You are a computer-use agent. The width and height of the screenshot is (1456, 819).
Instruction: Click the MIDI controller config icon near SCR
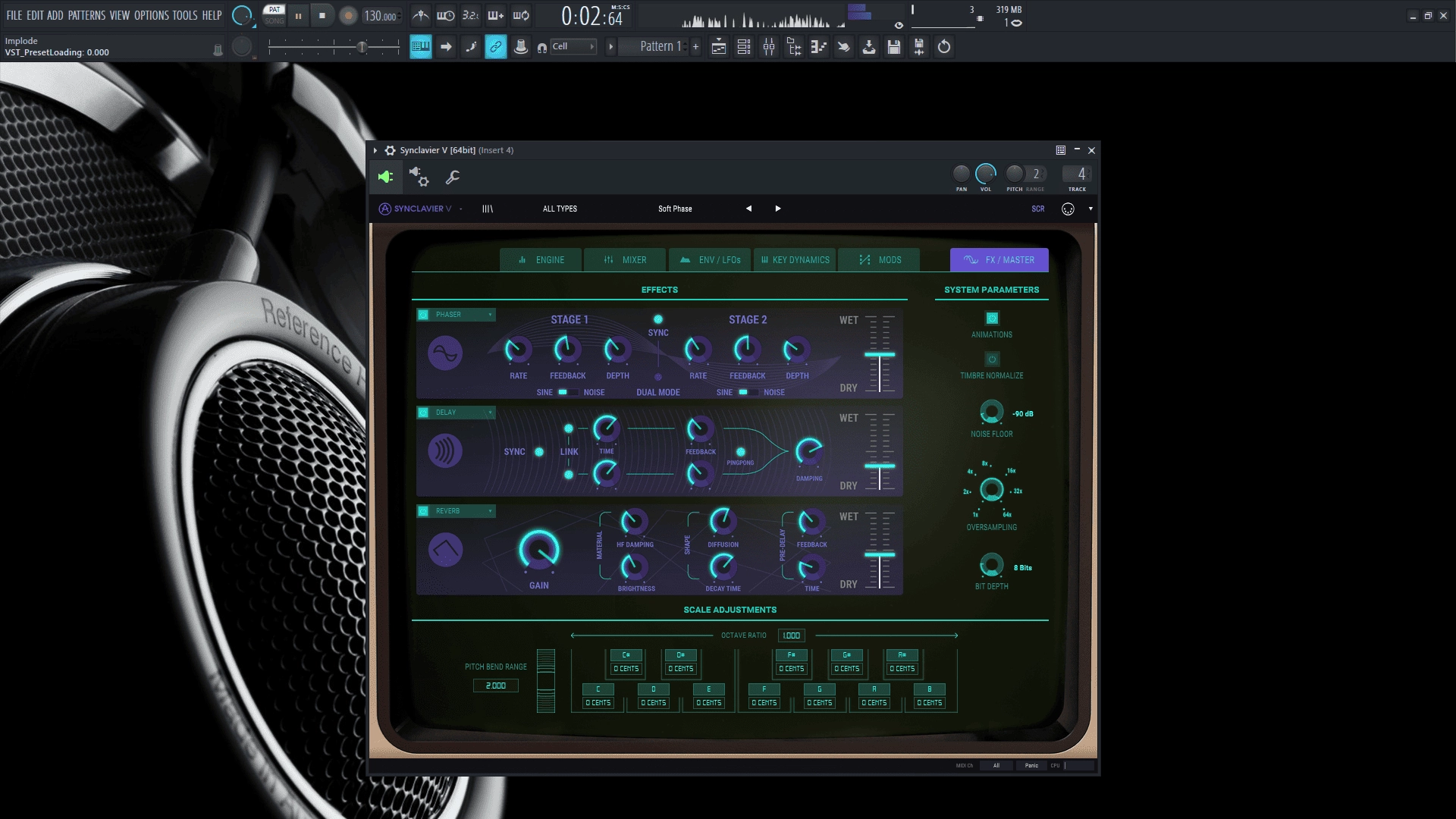click(1068, 209)
